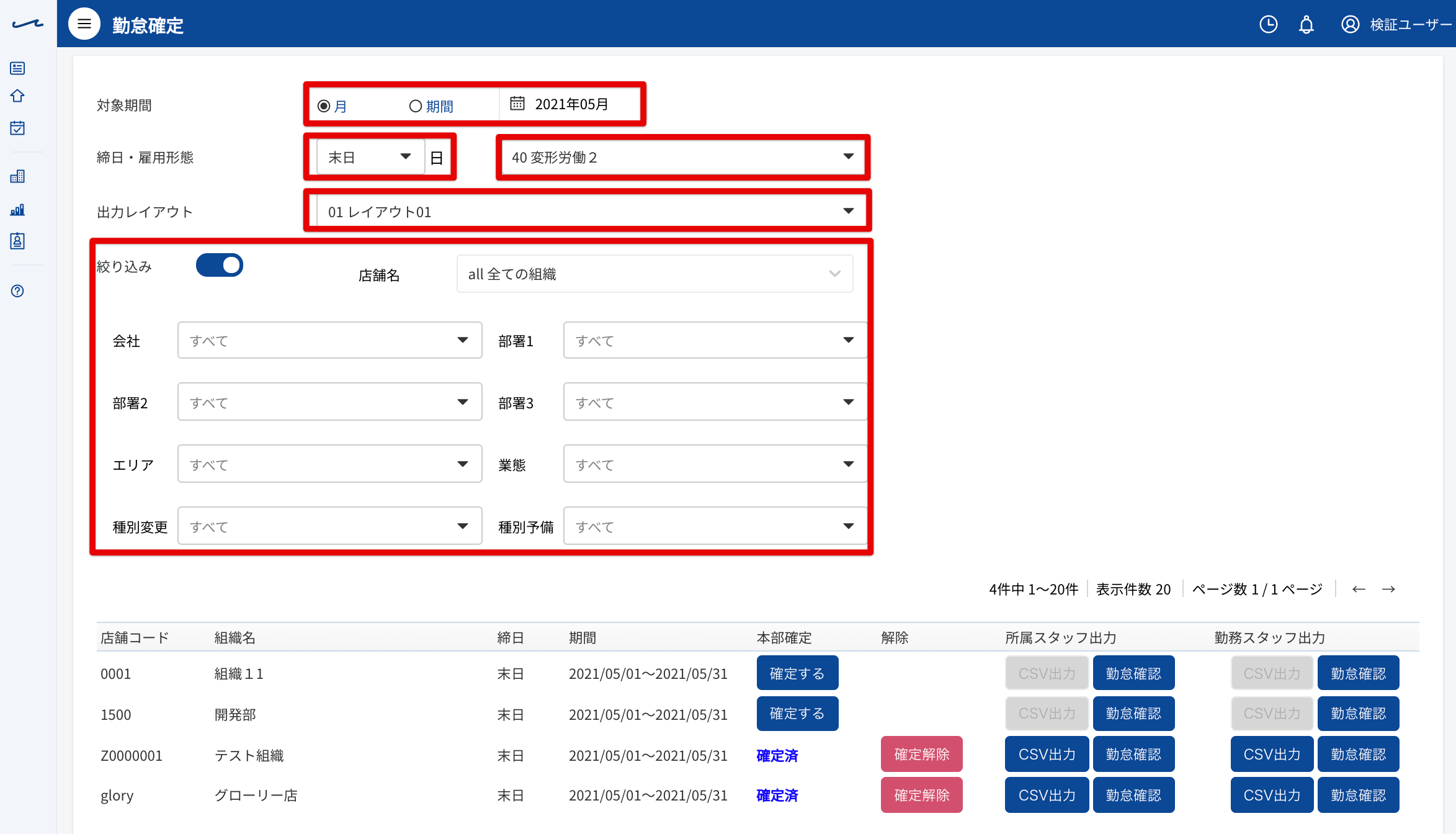
Task: Go to home sidebar icon
Action: [x=17, y=96]
